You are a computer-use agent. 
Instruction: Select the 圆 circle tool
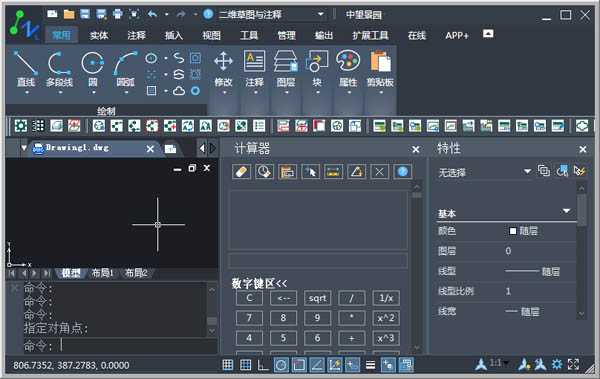tap(93, 69)
